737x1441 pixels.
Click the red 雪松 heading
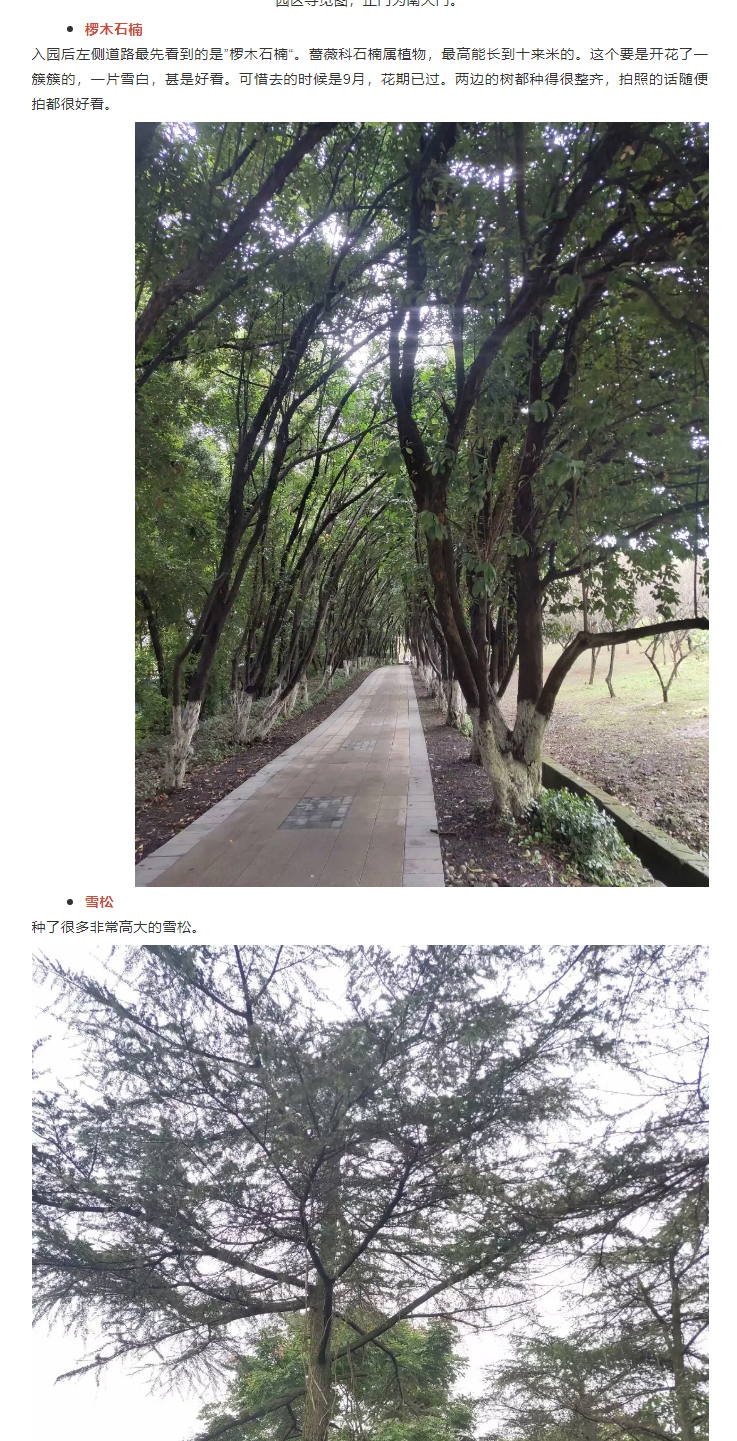99,902
